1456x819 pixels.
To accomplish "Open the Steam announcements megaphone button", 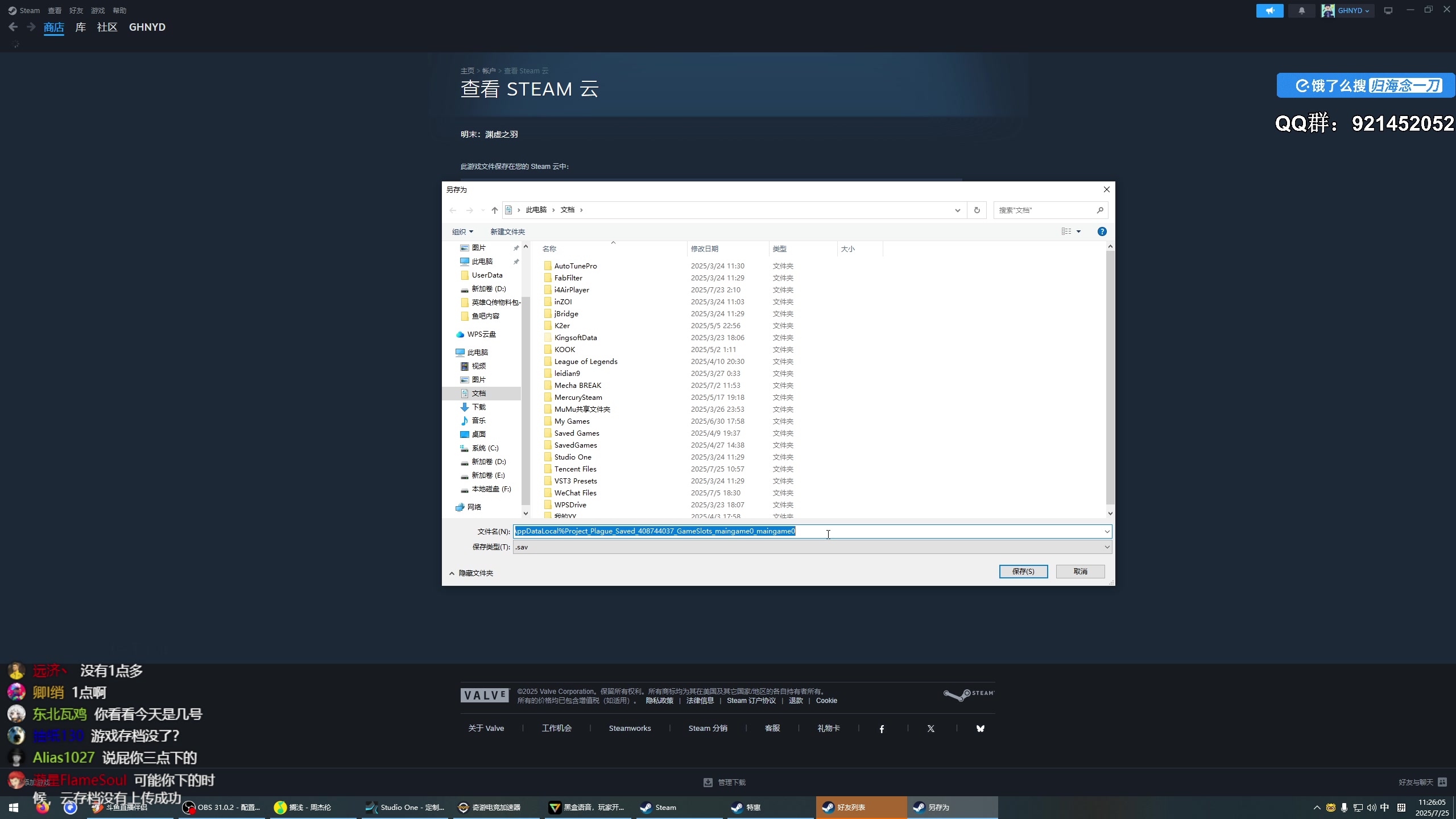I will (x=1269, y=10).
